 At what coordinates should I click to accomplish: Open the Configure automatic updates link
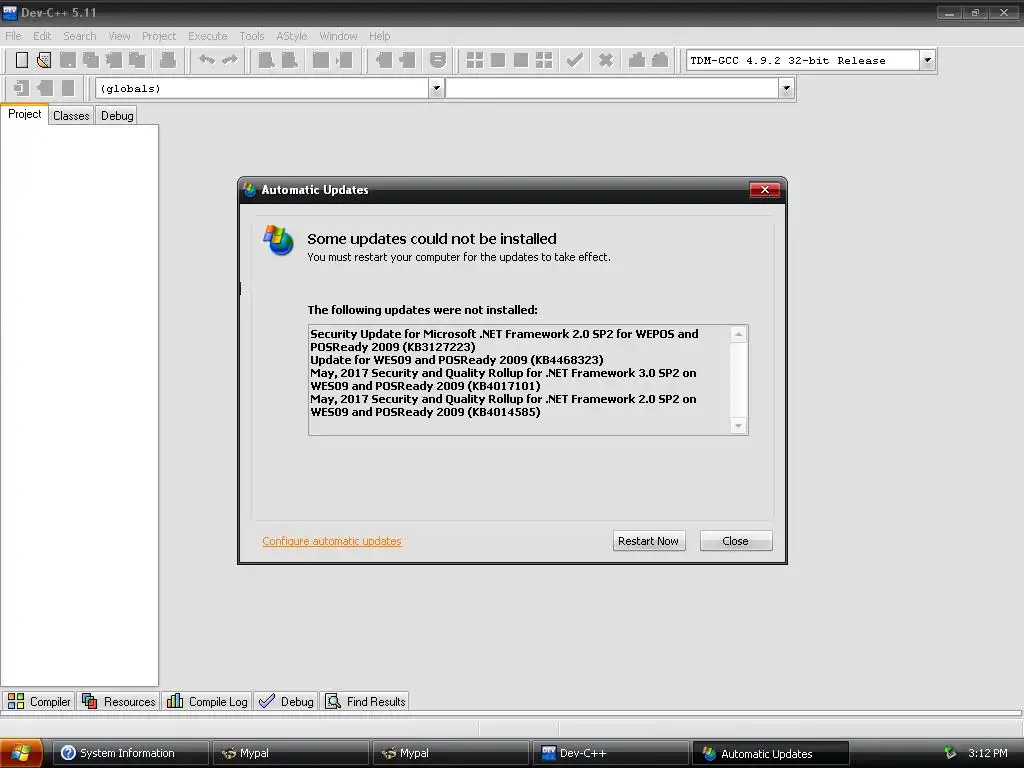(332, 541)
